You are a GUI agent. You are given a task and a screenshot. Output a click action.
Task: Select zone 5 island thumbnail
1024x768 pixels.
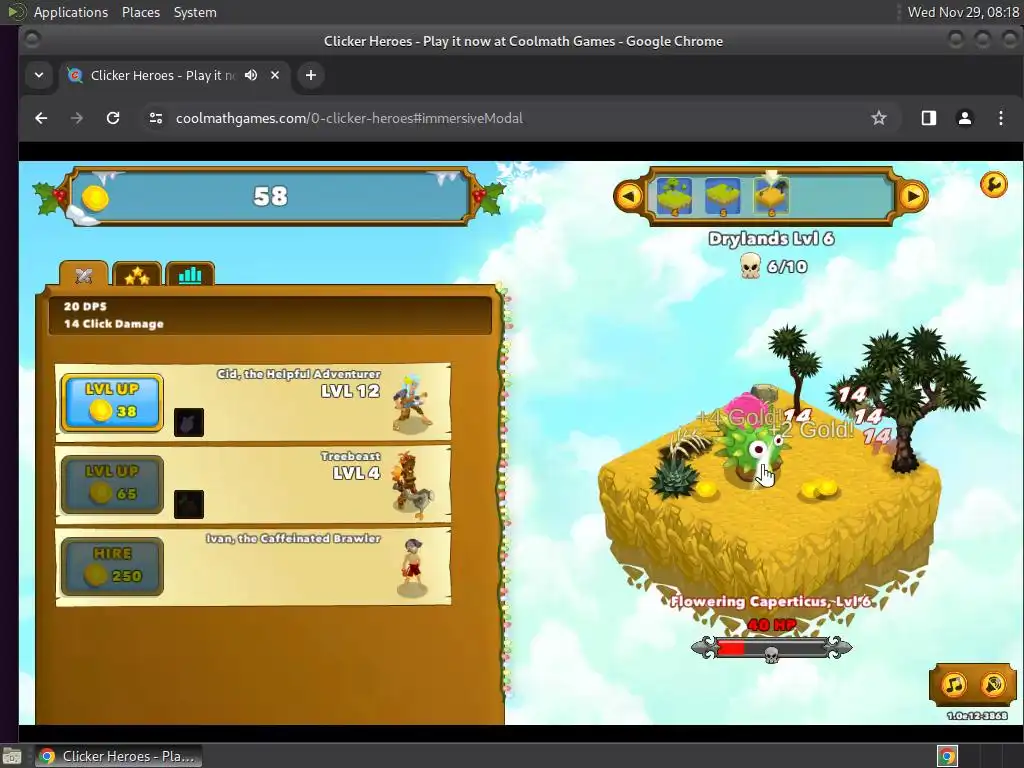point(722,196)
